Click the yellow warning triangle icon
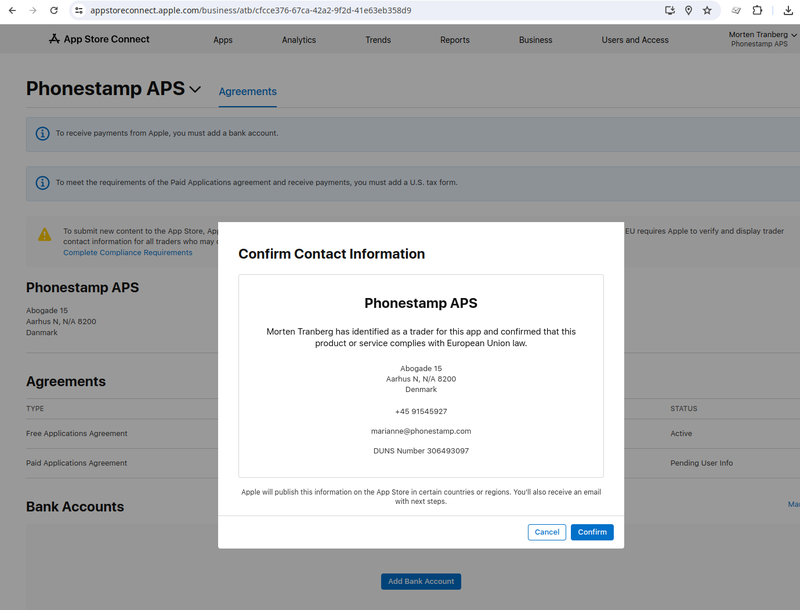Screen dimensions: 800x610 pos(44,234)
